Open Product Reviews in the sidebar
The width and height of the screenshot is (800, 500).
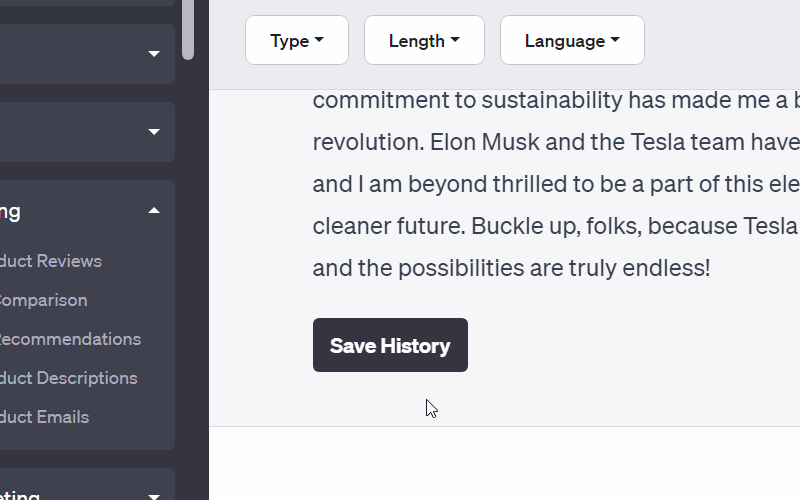(50, 261)
